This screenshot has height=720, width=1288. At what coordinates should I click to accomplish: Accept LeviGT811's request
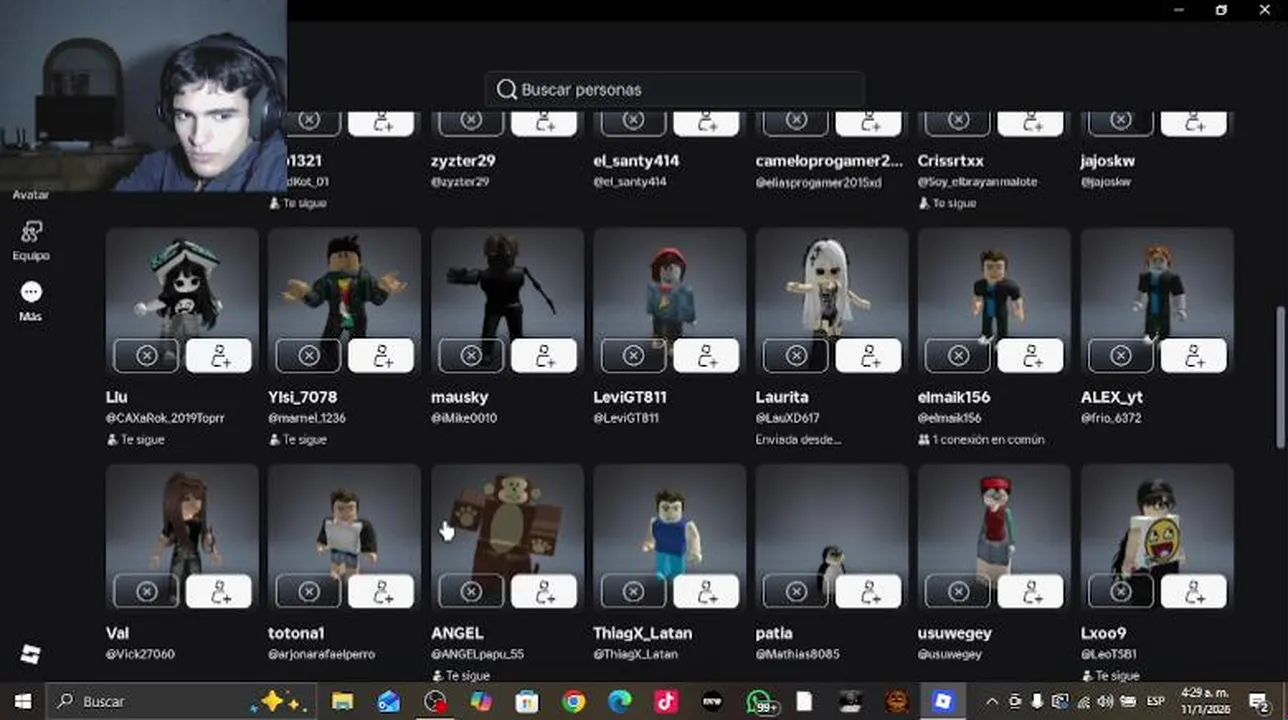[706, 355]
